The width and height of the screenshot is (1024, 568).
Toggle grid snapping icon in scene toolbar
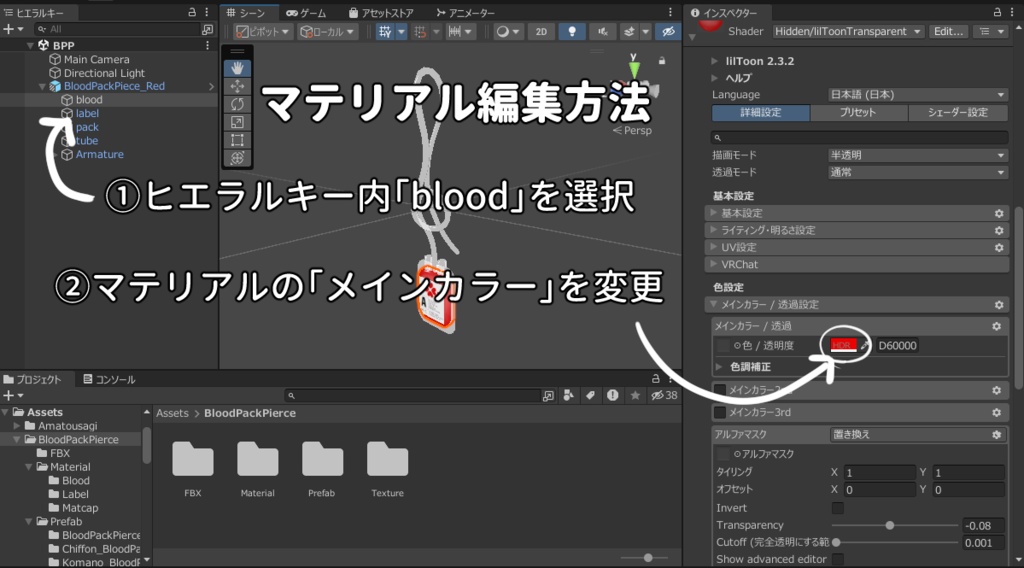coord(385,31)
